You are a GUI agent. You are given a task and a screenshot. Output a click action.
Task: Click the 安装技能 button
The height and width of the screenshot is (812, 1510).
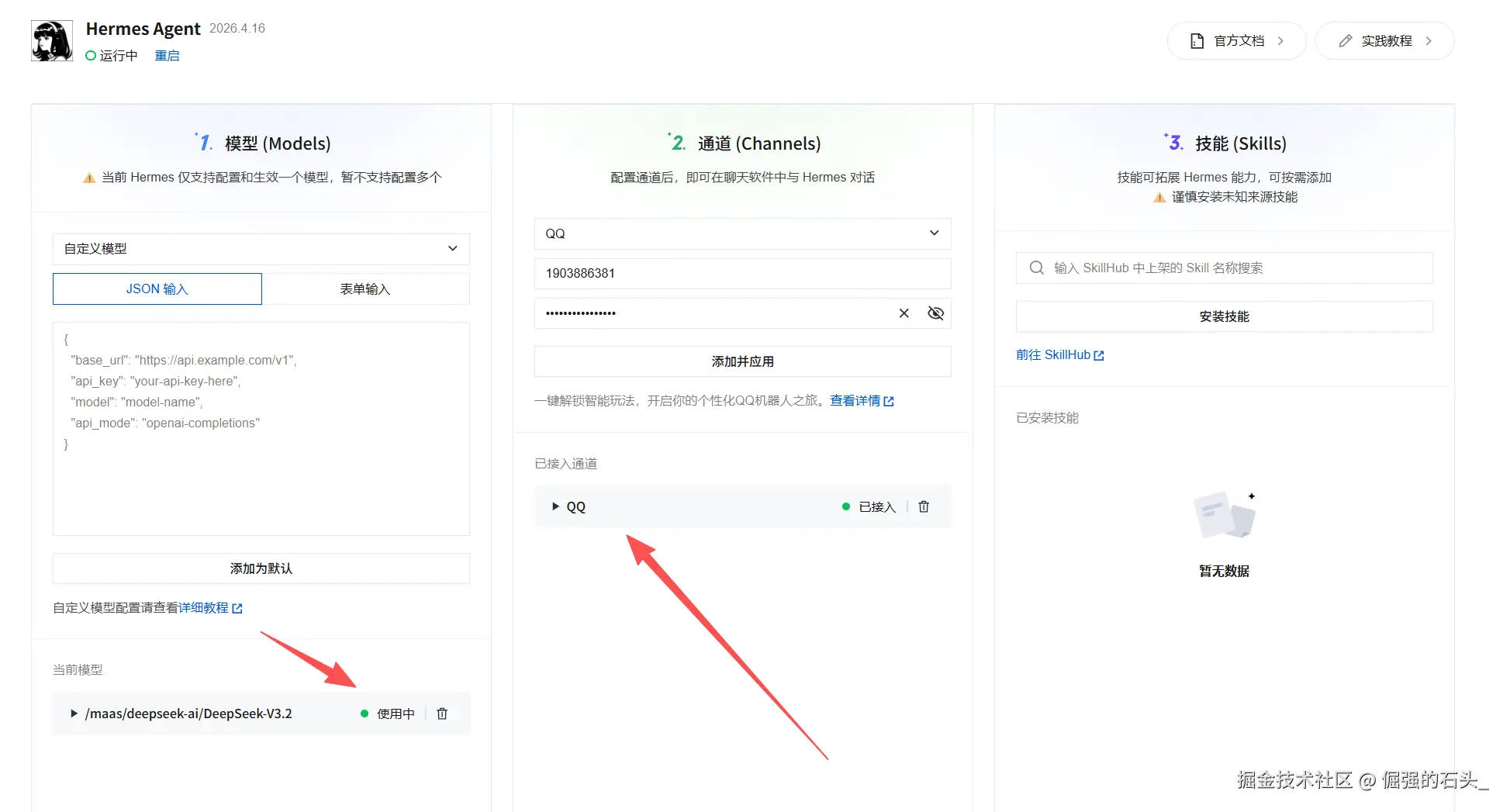pos(1225,316)
